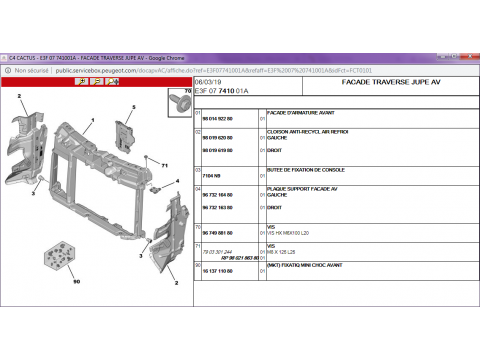Viewport: 480px width, 360px height.
Task: Click DROIT under PLAQUE SUPPORT FACADE AV
Action: pyautogui.click(x=274, y=207)
